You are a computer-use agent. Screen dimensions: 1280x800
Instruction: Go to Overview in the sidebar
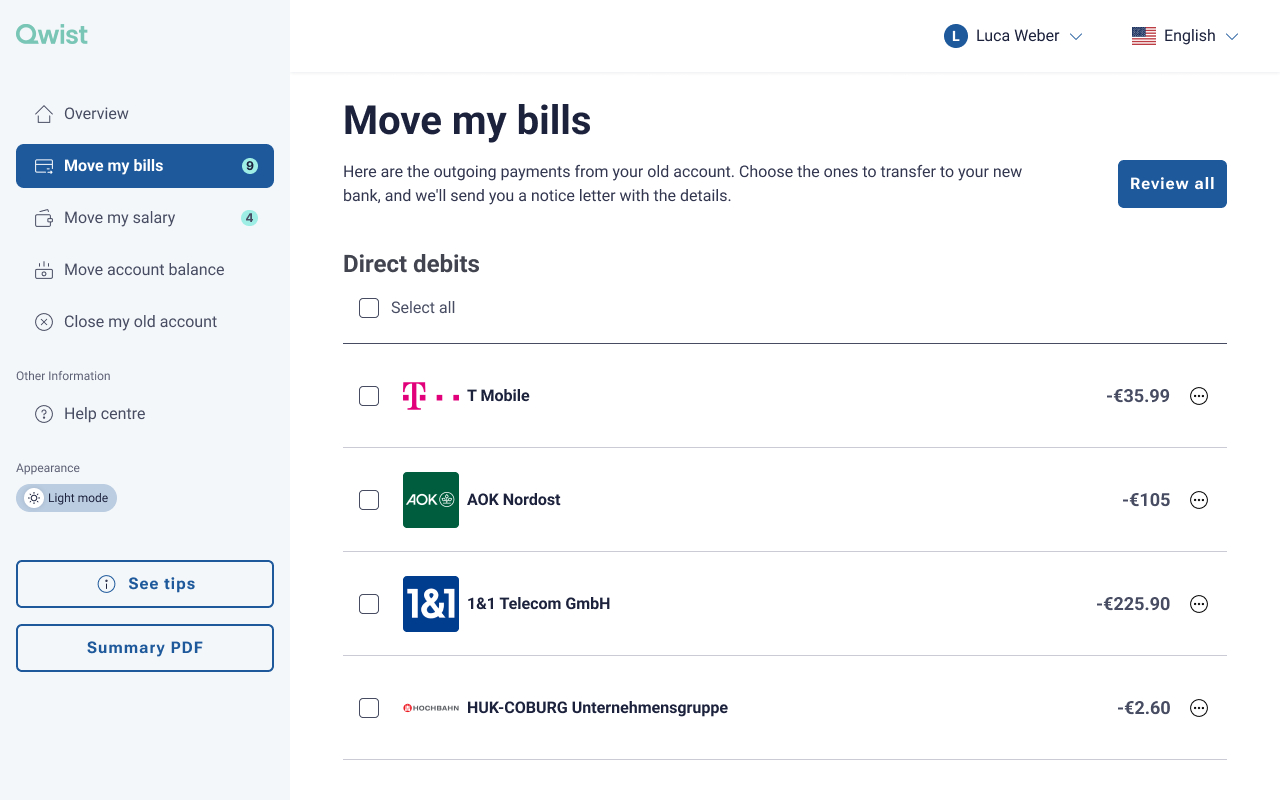[145, 114]
